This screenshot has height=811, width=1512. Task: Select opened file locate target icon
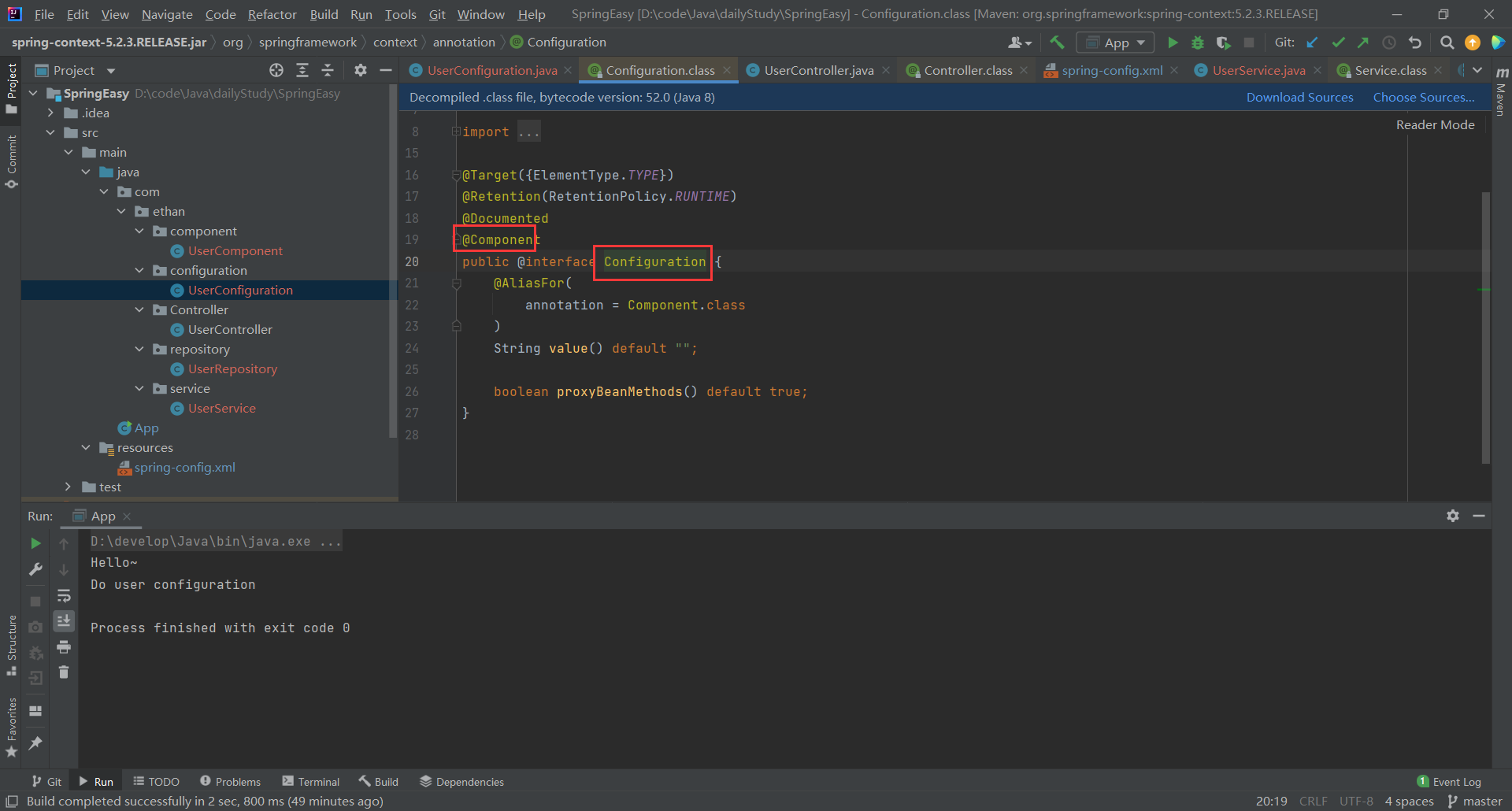[x=276, y=70]
